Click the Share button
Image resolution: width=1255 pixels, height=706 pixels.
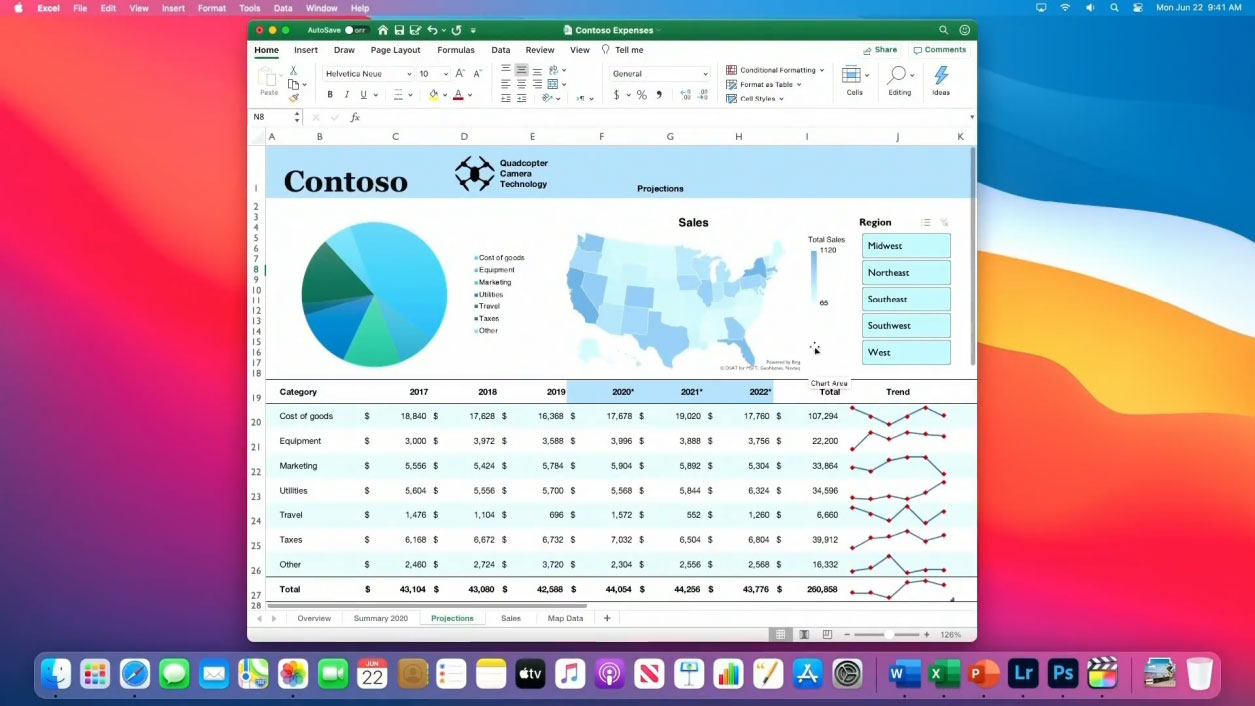click(x=880, y=50)
